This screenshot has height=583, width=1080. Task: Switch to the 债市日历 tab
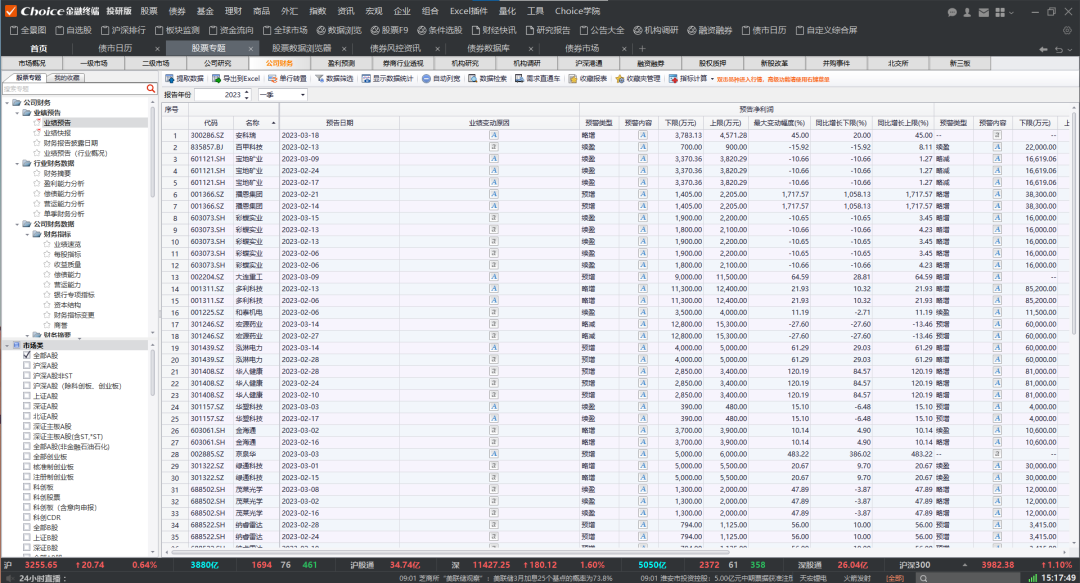pyautogui.click(x=115, y=48)
